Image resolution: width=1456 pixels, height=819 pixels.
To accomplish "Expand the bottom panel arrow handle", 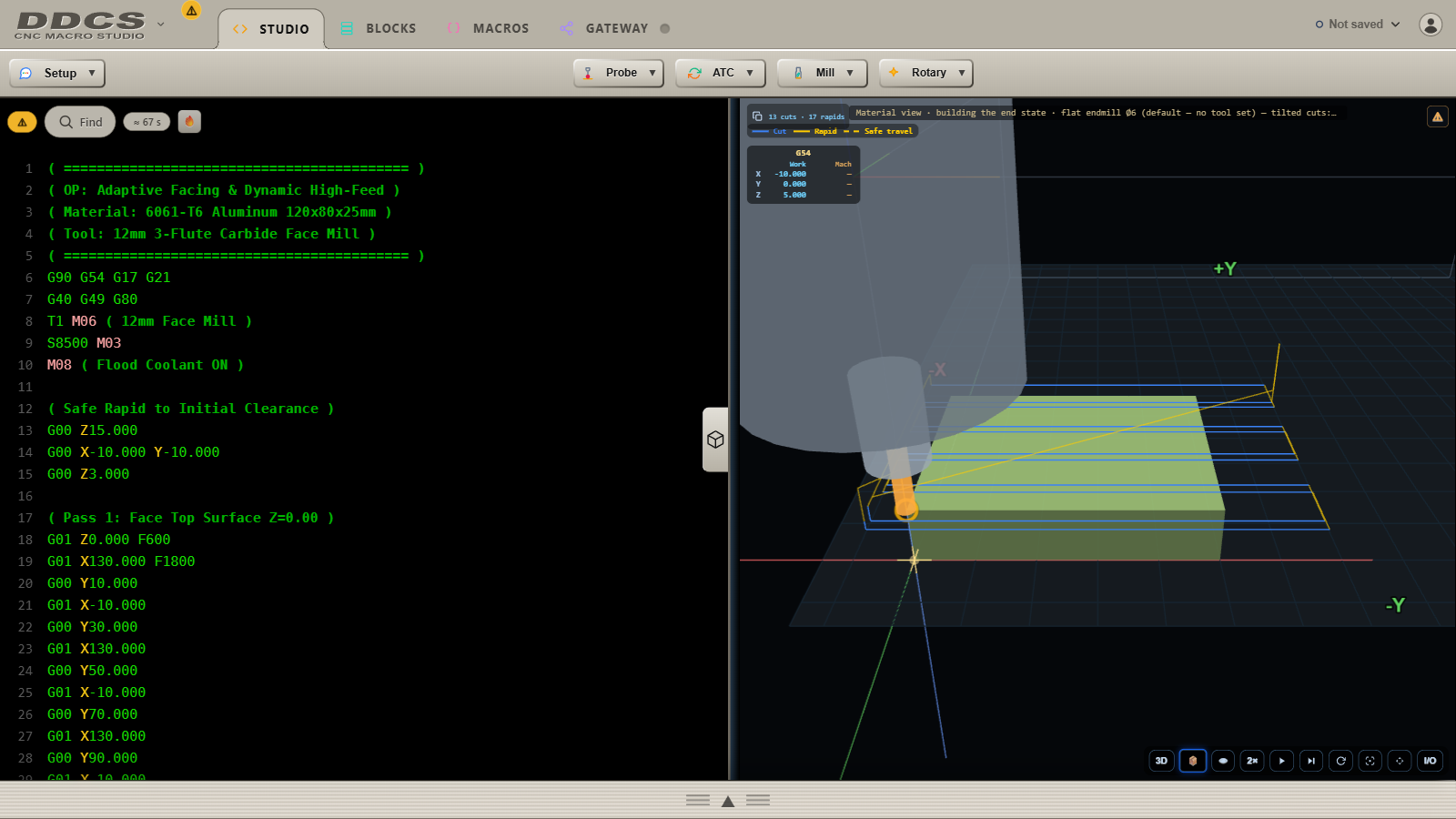I will (728, 801).
